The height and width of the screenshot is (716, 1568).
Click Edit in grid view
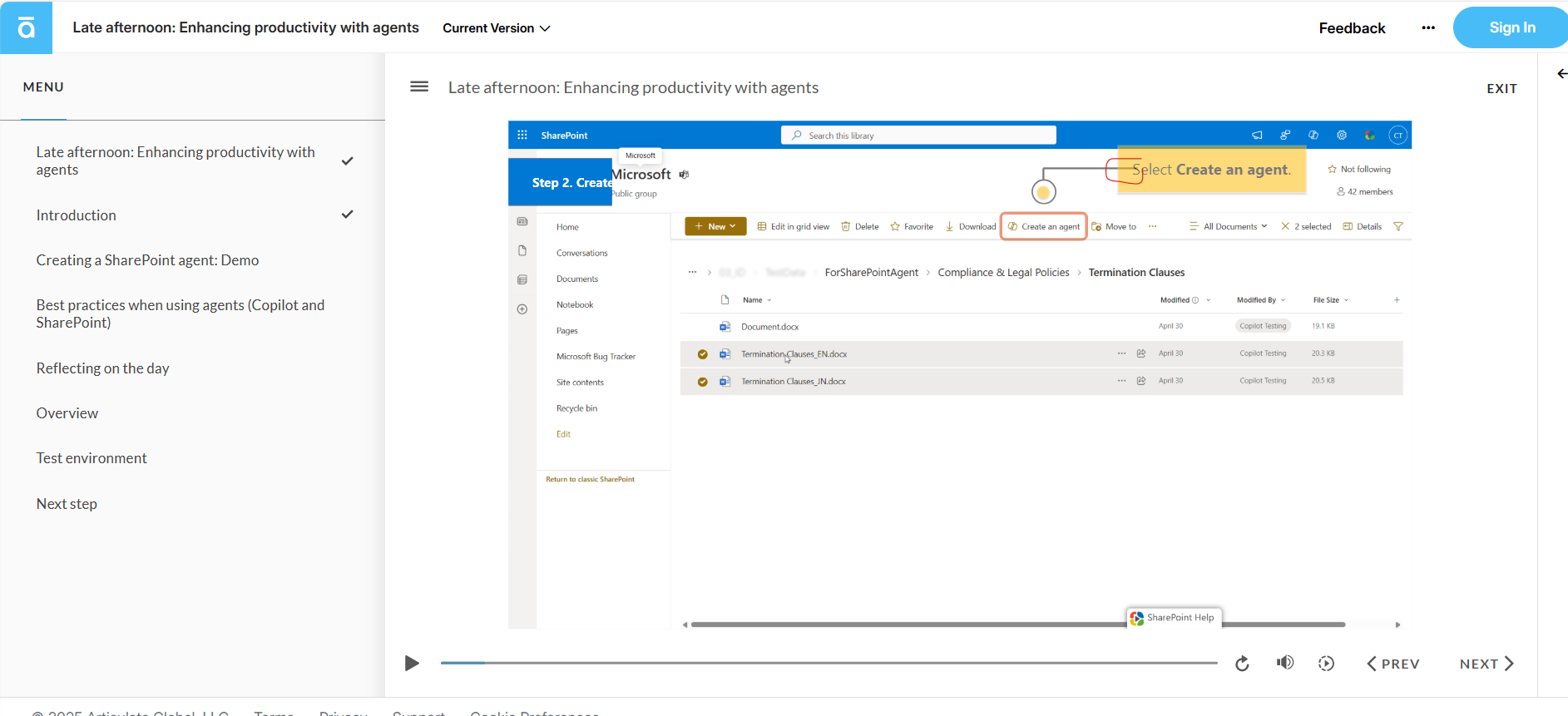pyautogui.click(x=794, y=226)
